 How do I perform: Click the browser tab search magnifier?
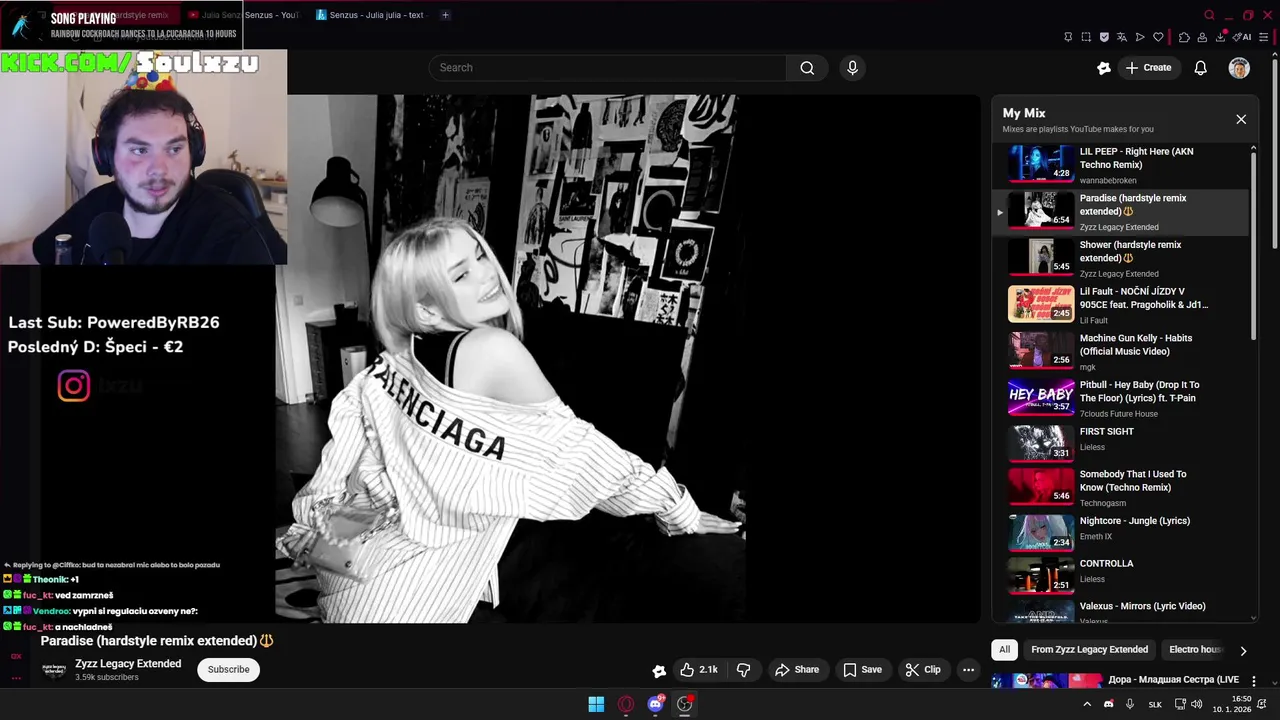pos(1209,15)
